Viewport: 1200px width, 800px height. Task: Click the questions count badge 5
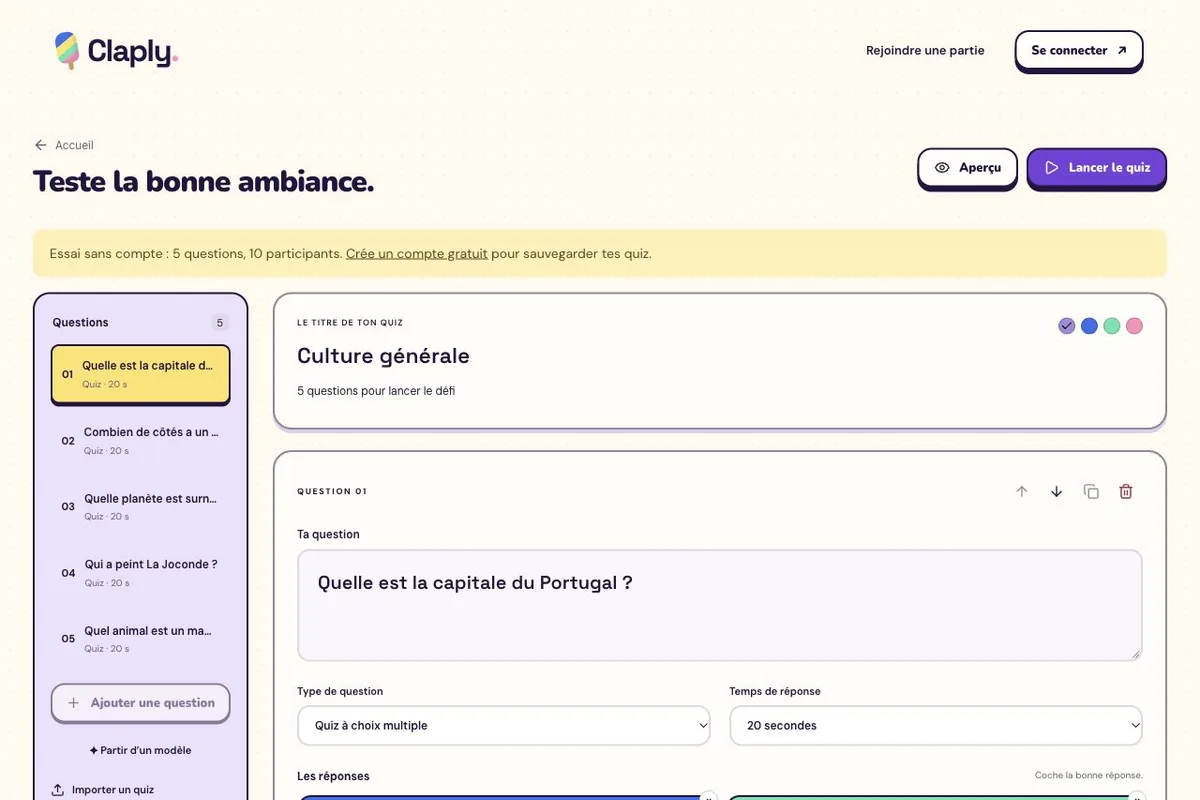pyautogui.click(x=220, y=322)
